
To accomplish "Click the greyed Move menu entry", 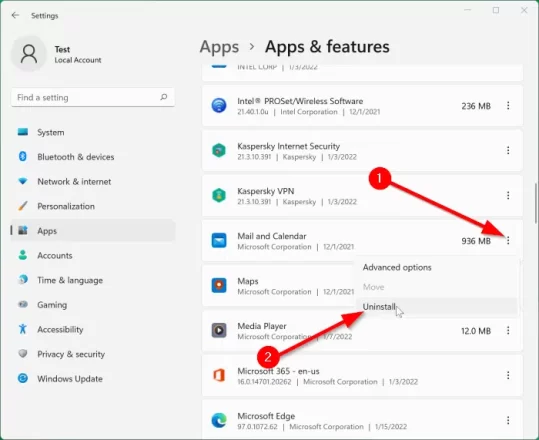I will 437,287.
